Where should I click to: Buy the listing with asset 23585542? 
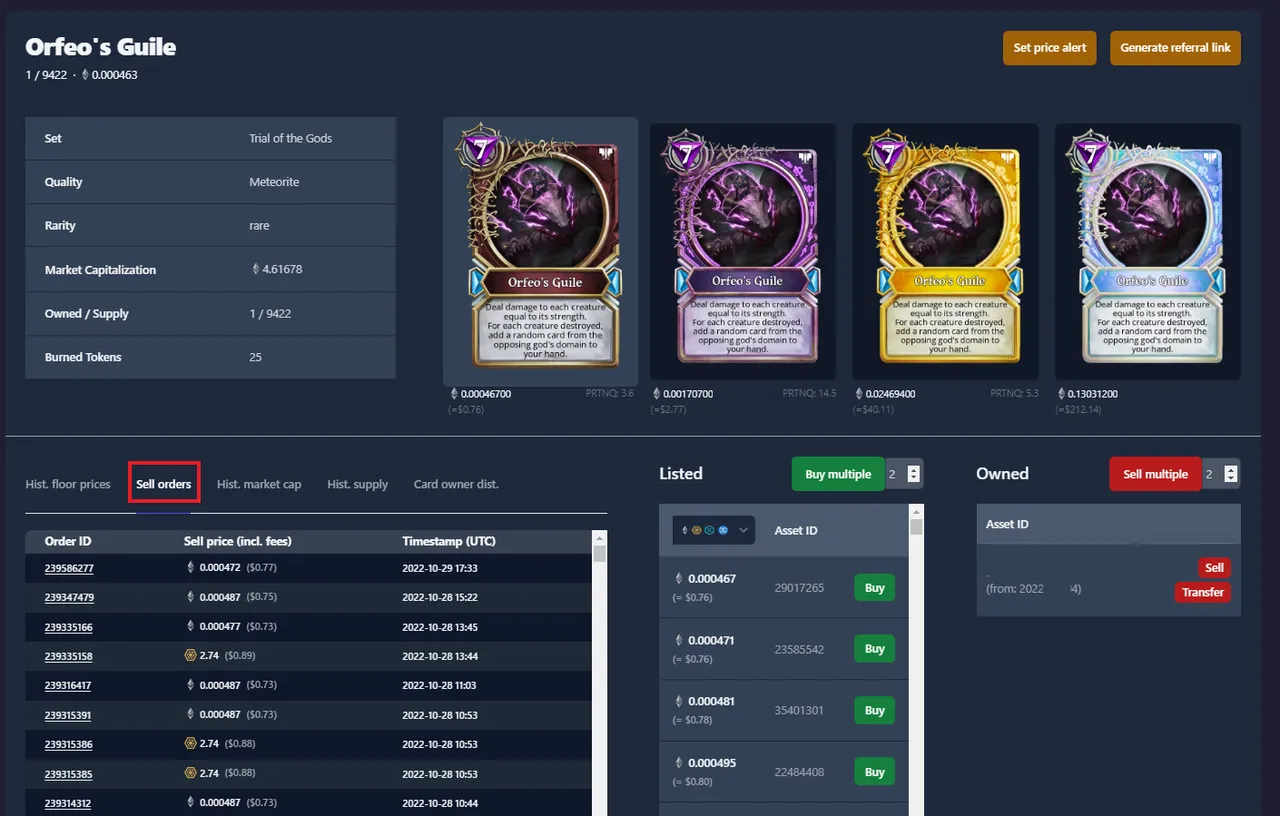coord(875,649)
